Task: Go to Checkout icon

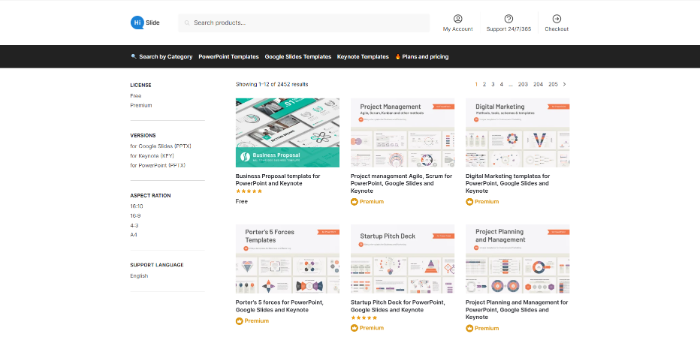Action: point(556,19)
